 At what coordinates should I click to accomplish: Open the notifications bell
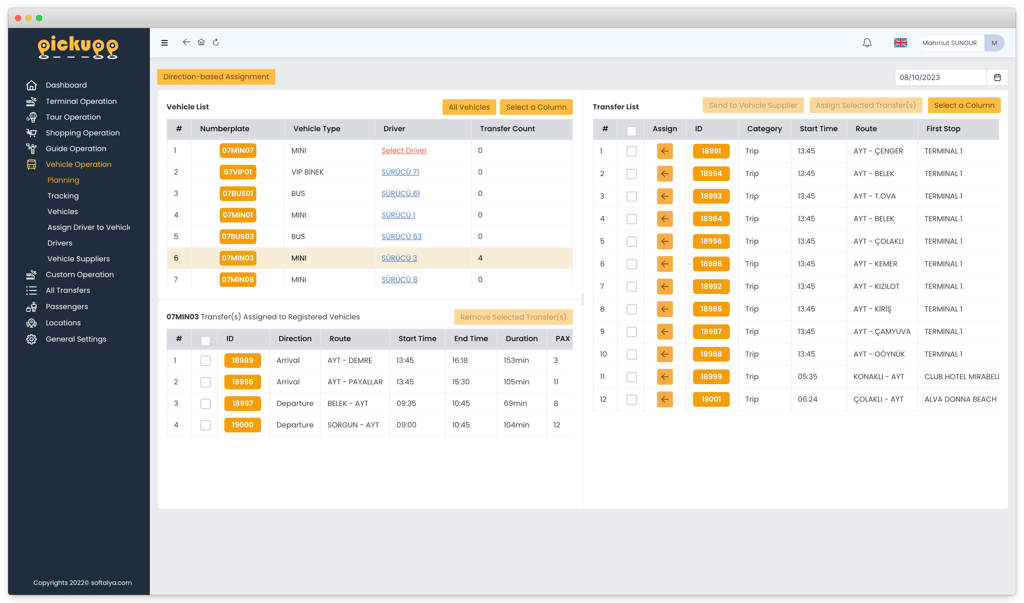point(867,42)
